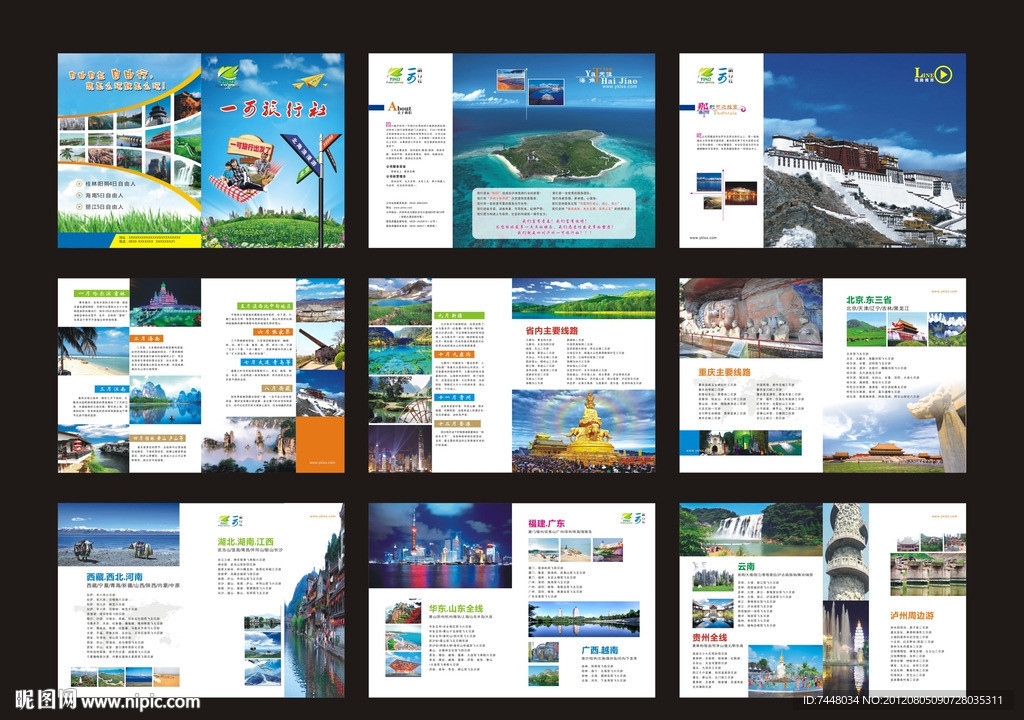The width and height of the screenshot is (1024, 720).
Task: Click the riverside stilt houses photo
Action: 315,601
